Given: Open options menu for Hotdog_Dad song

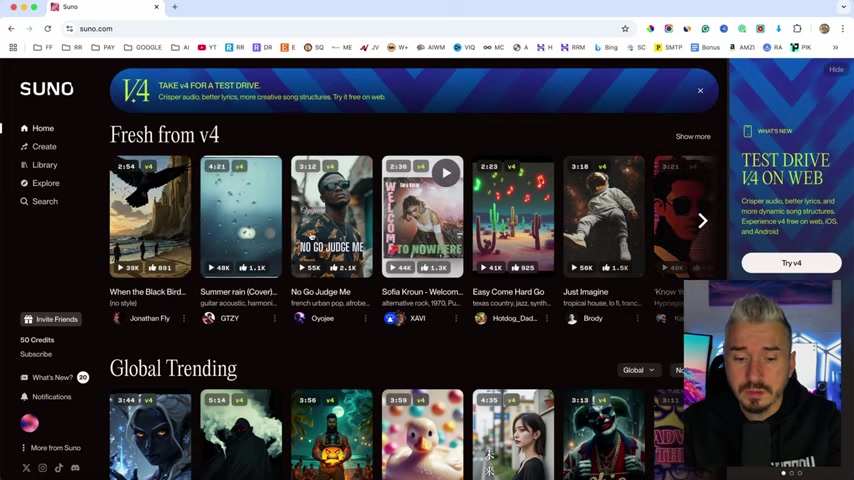Looking at the screenshot, I should click(x=547, y=318).
